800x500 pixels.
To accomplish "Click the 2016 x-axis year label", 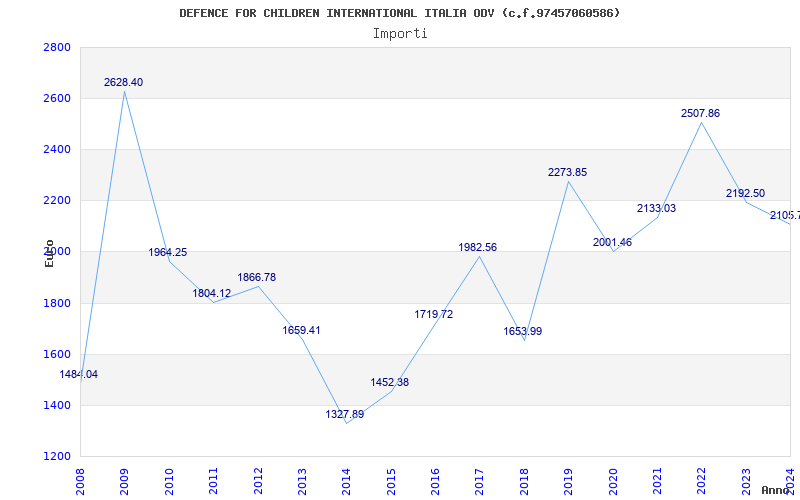I will 435,481.
